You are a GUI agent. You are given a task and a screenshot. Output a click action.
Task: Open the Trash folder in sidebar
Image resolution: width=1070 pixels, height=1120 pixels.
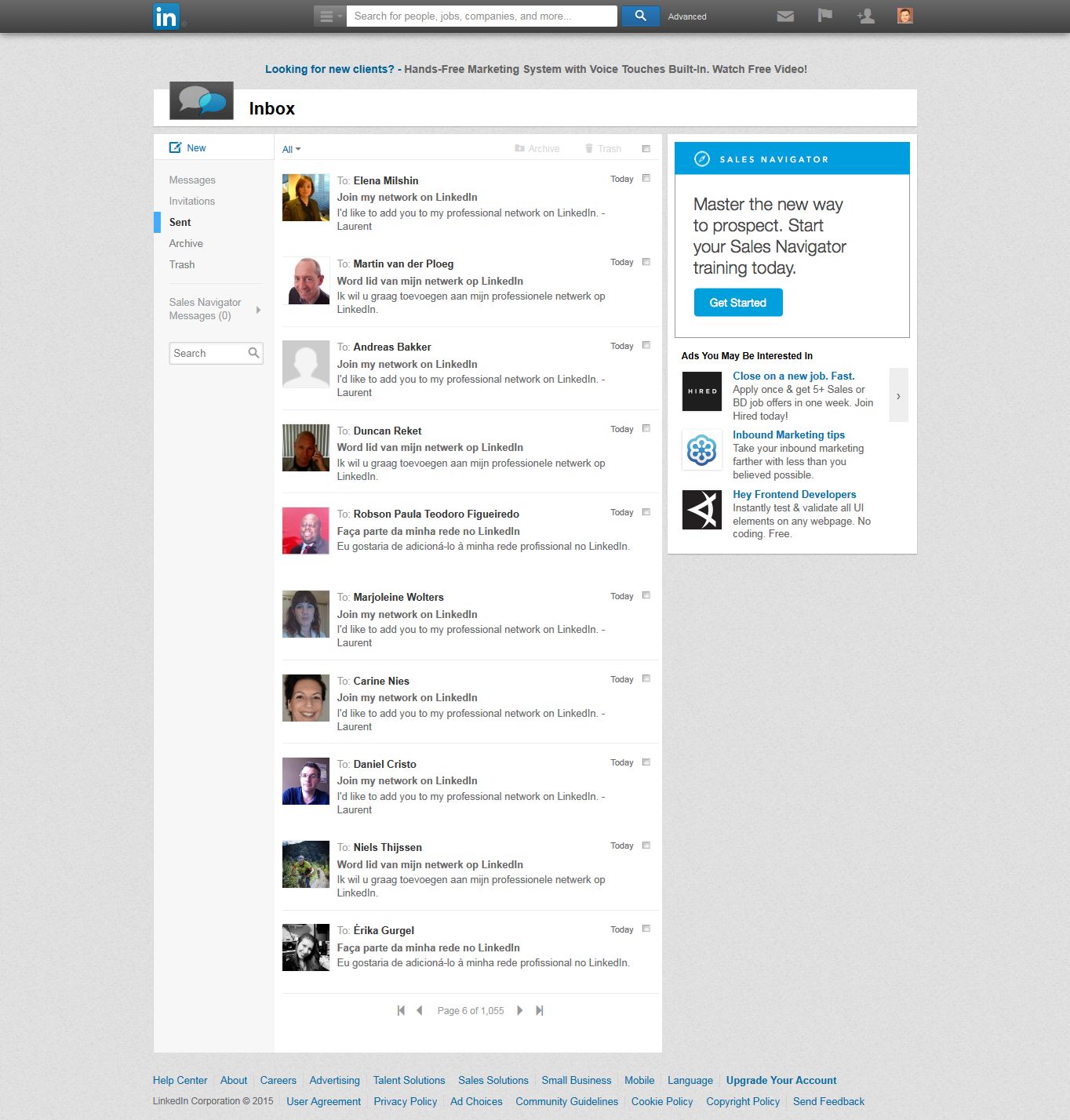click(182, 265)
